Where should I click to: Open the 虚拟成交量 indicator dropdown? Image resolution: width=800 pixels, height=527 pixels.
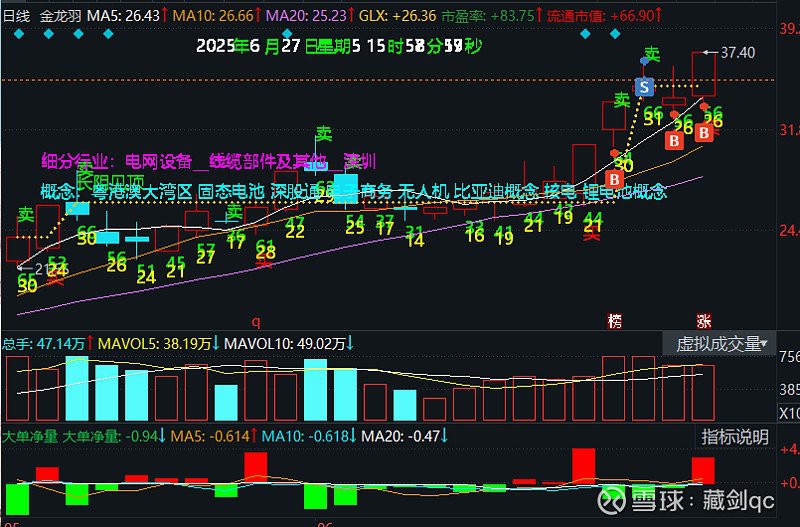tap(719, 344)
